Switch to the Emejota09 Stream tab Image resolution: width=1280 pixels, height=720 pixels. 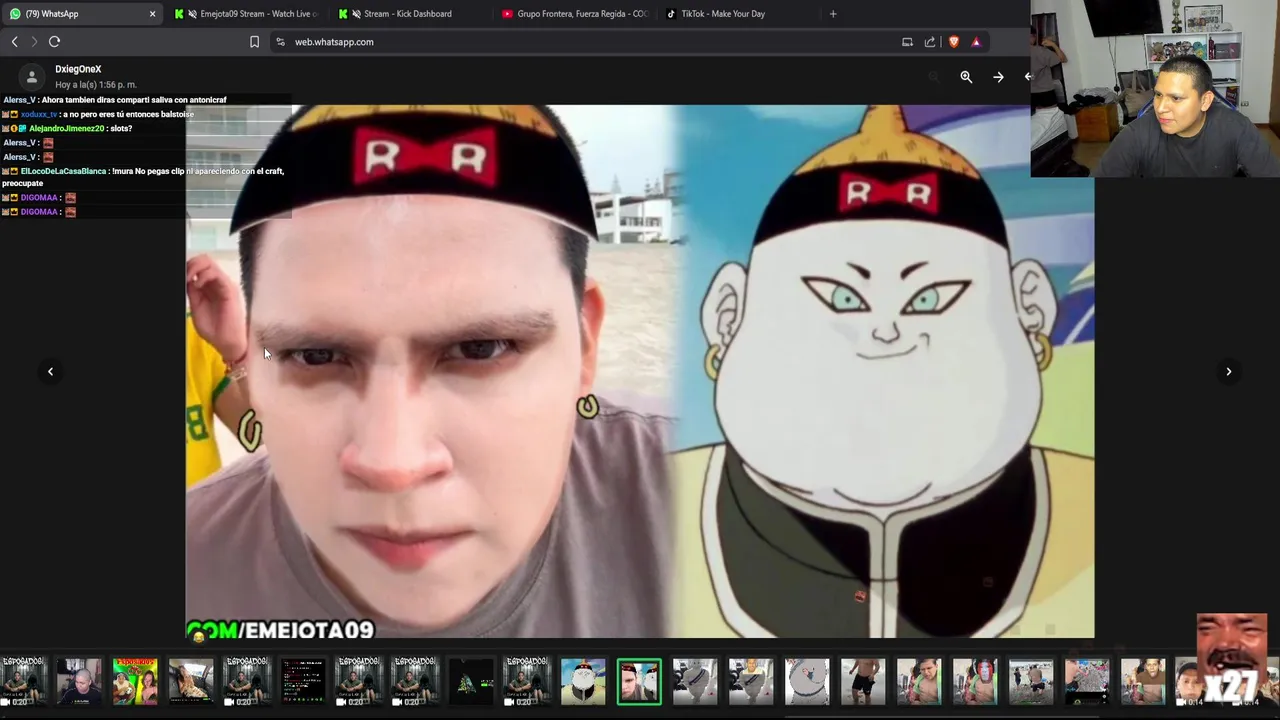click(248, 14)
